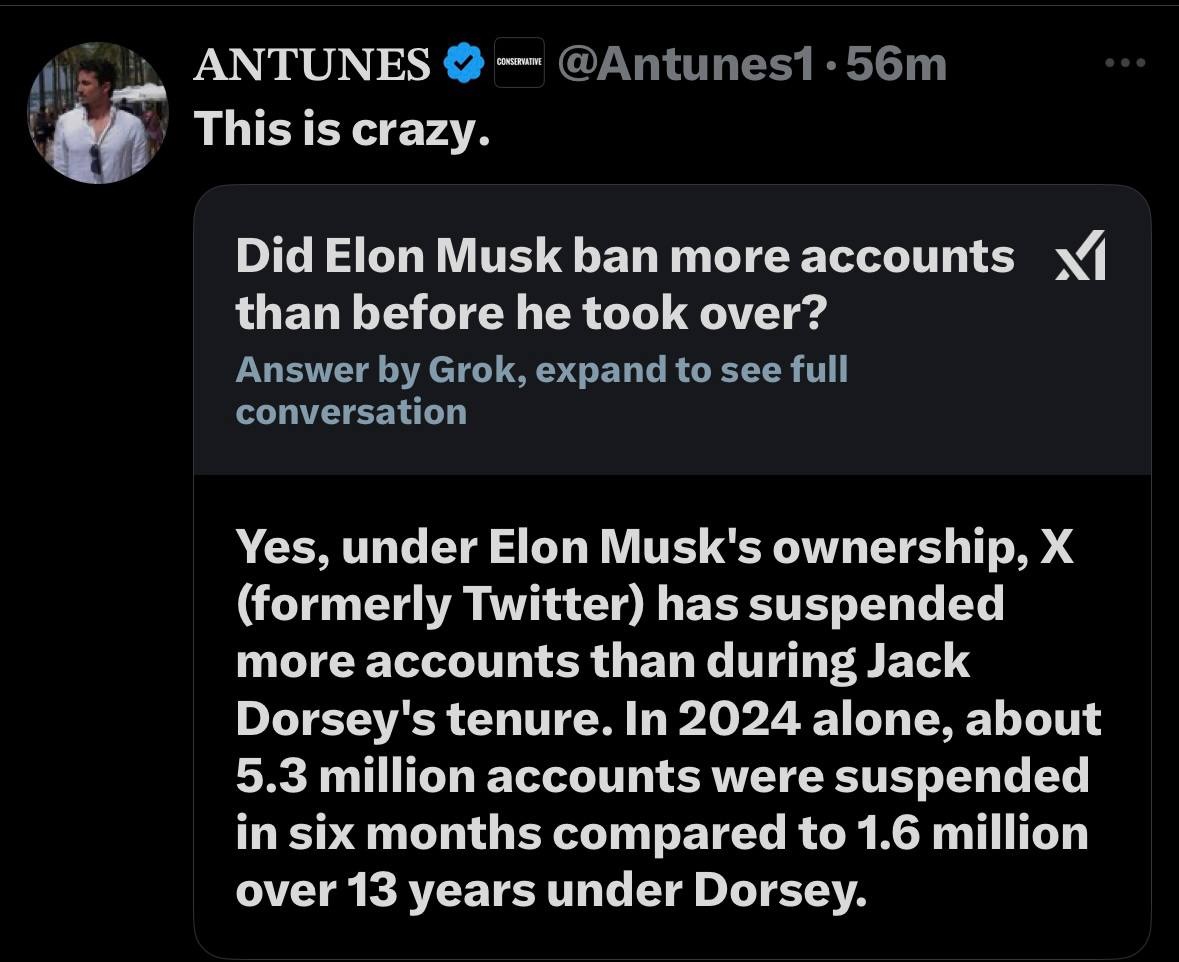Click "over 13 years under Dorsey." line
Screen dimensions: 1179x962
coord(548,888)
